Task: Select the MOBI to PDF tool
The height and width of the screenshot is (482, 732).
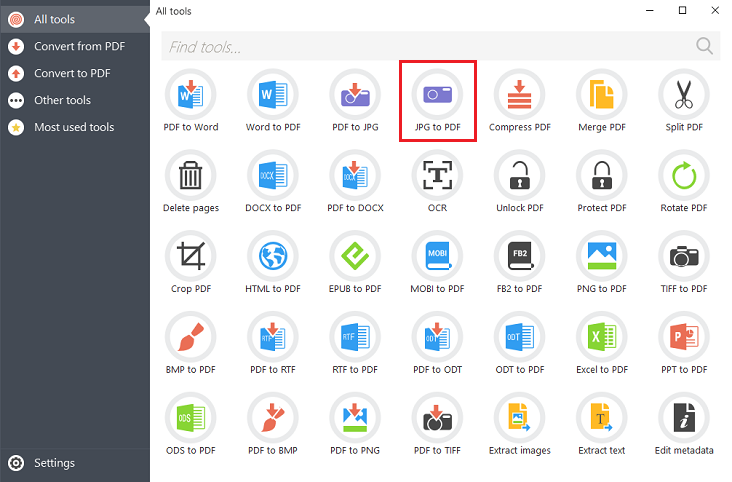Action: tap(437, 263)
